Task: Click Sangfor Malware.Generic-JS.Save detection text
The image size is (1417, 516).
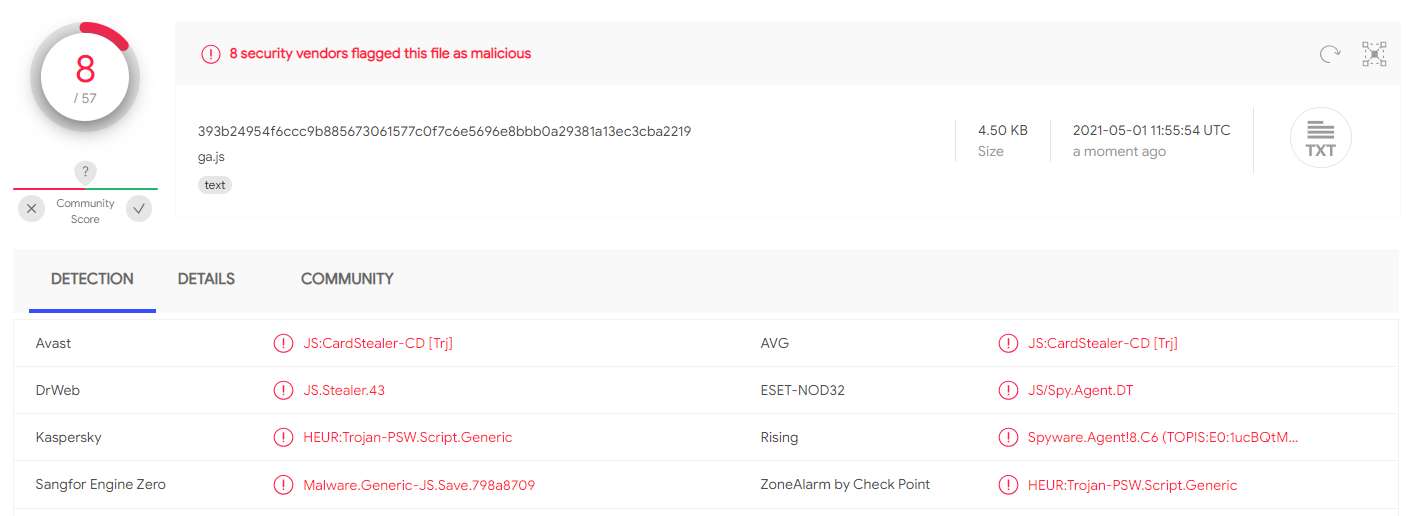Action: click(x=419, y=485)
